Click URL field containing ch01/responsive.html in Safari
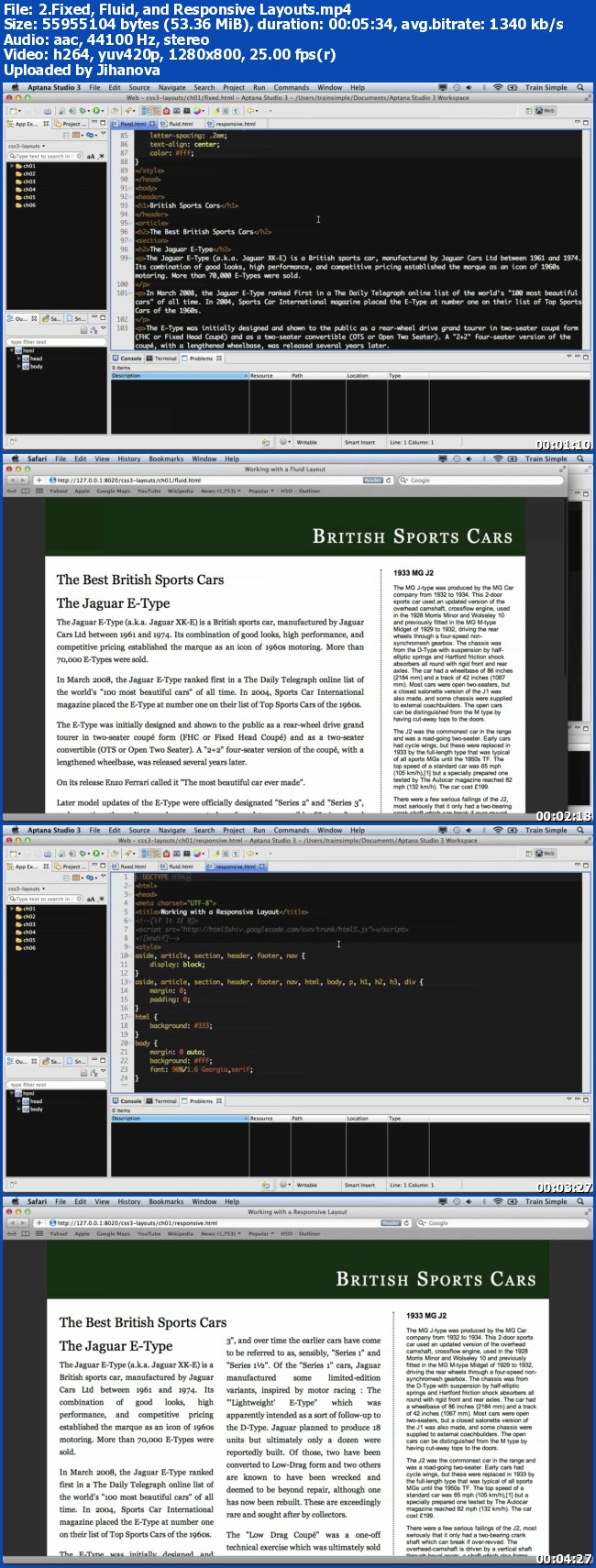 click(x=206, y=1222)
